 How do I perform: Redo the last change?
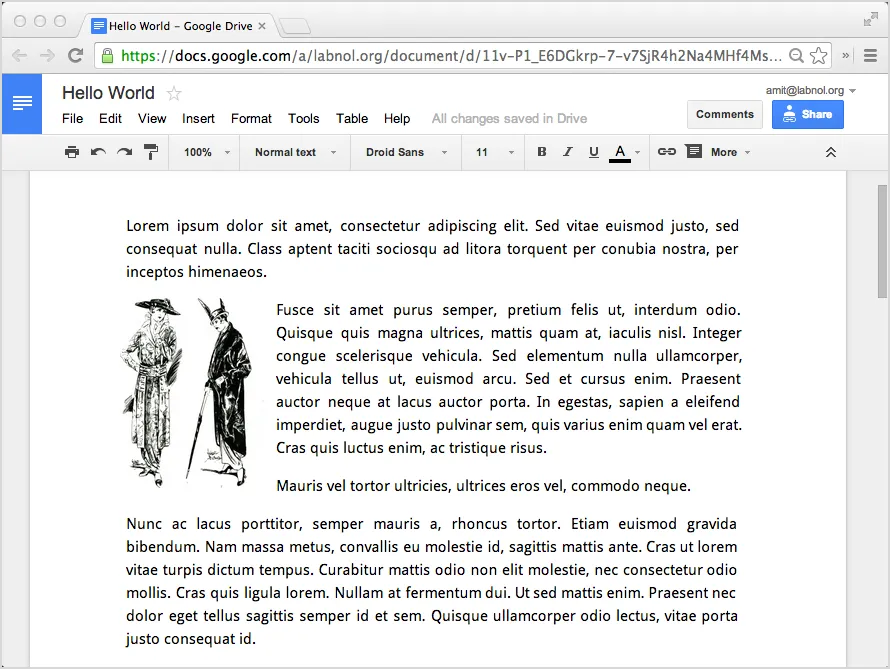pyautogui.click(x=123, y=152)
